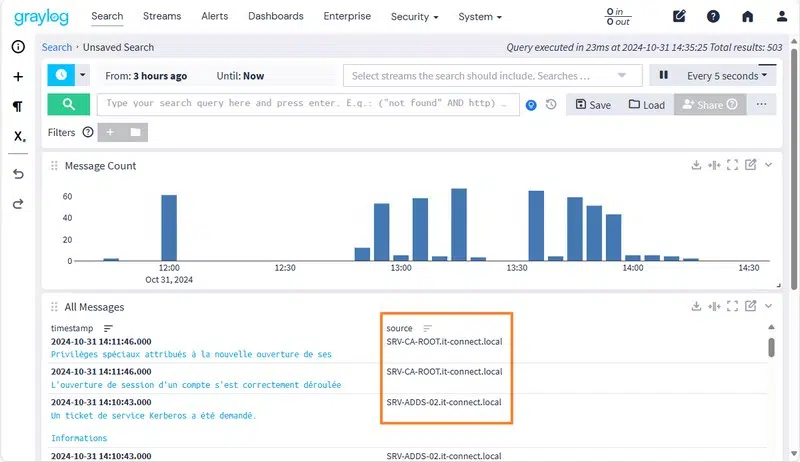Toggle sort on source column
Screen dimensions: 800x462
(428, 328)
